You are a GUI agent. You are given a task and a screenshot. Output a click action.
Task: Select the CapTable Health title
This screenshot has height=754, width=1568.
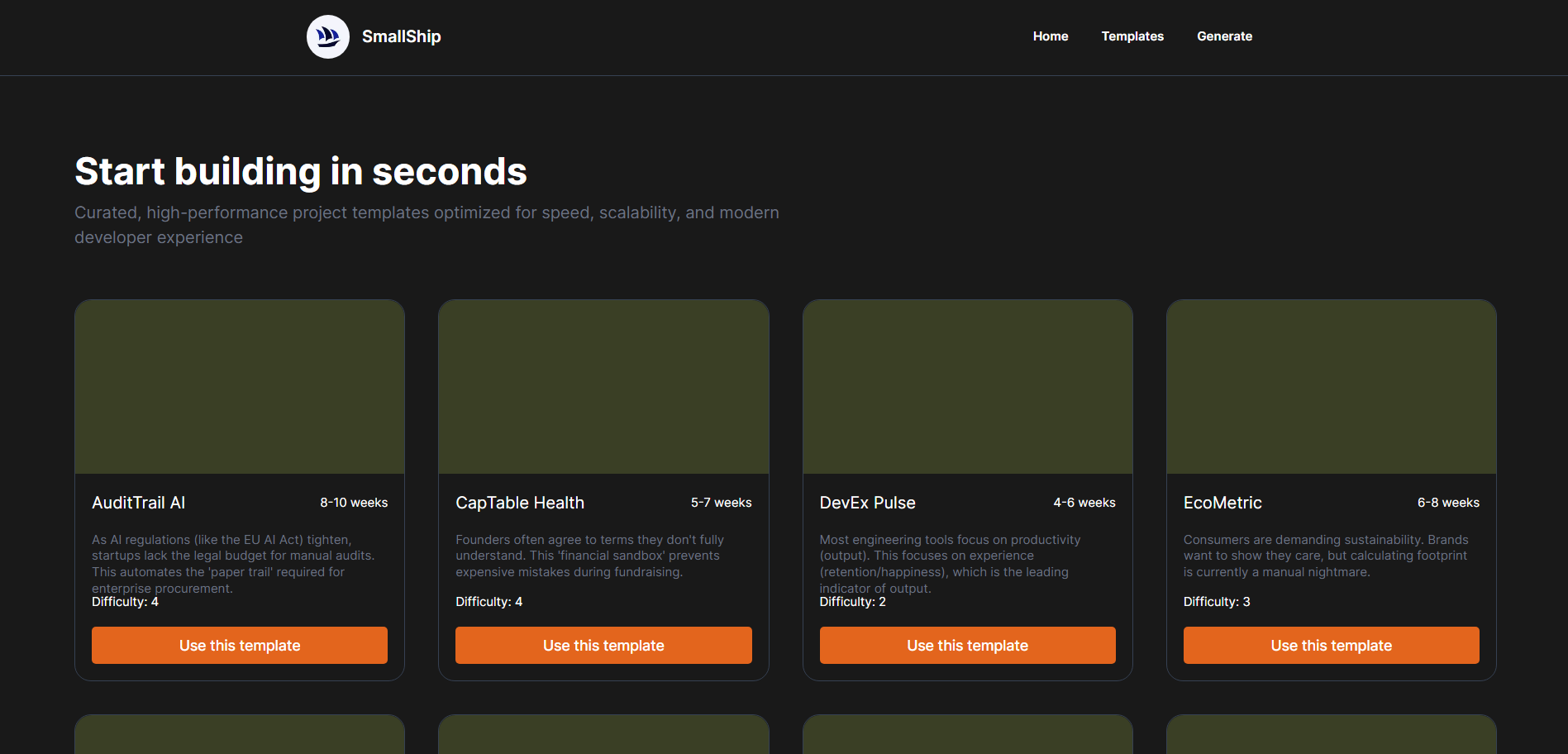[520, 502]
